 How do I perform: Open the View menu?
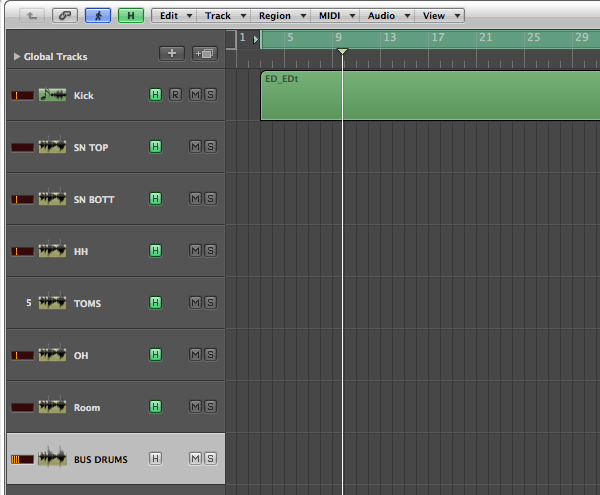point(440,16)
